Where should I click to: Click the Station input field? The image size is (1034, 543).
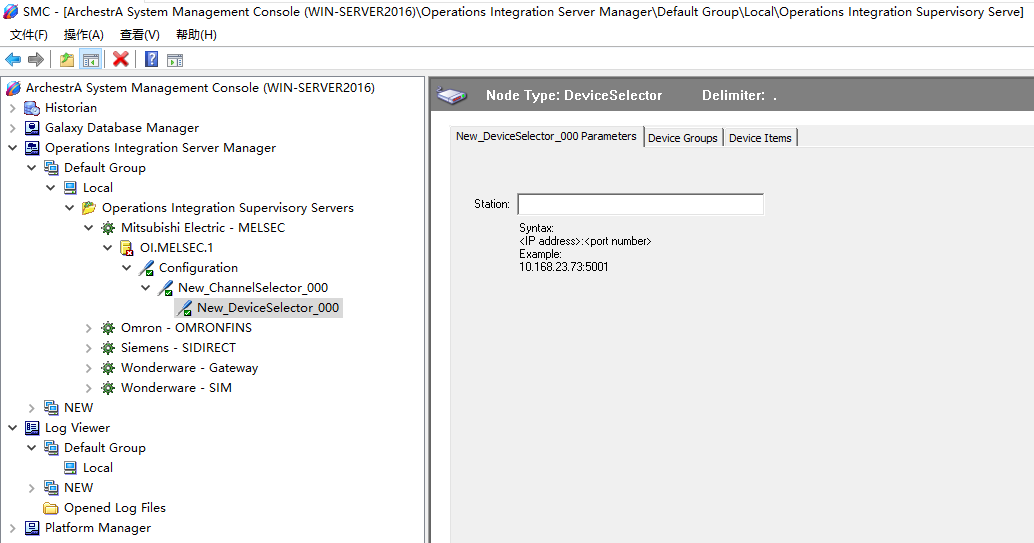pyautogui.click(x=640, y=204)
